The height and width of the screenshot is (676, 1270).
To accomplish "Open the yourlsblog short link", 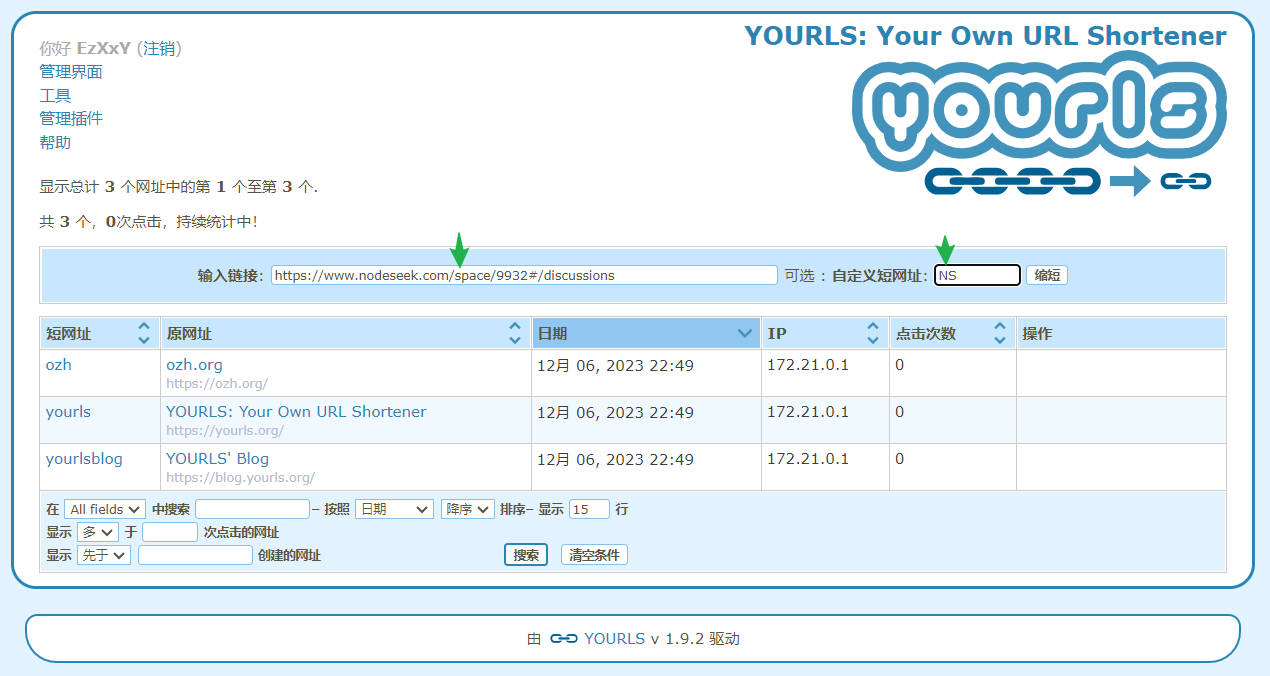I will 84,459.
